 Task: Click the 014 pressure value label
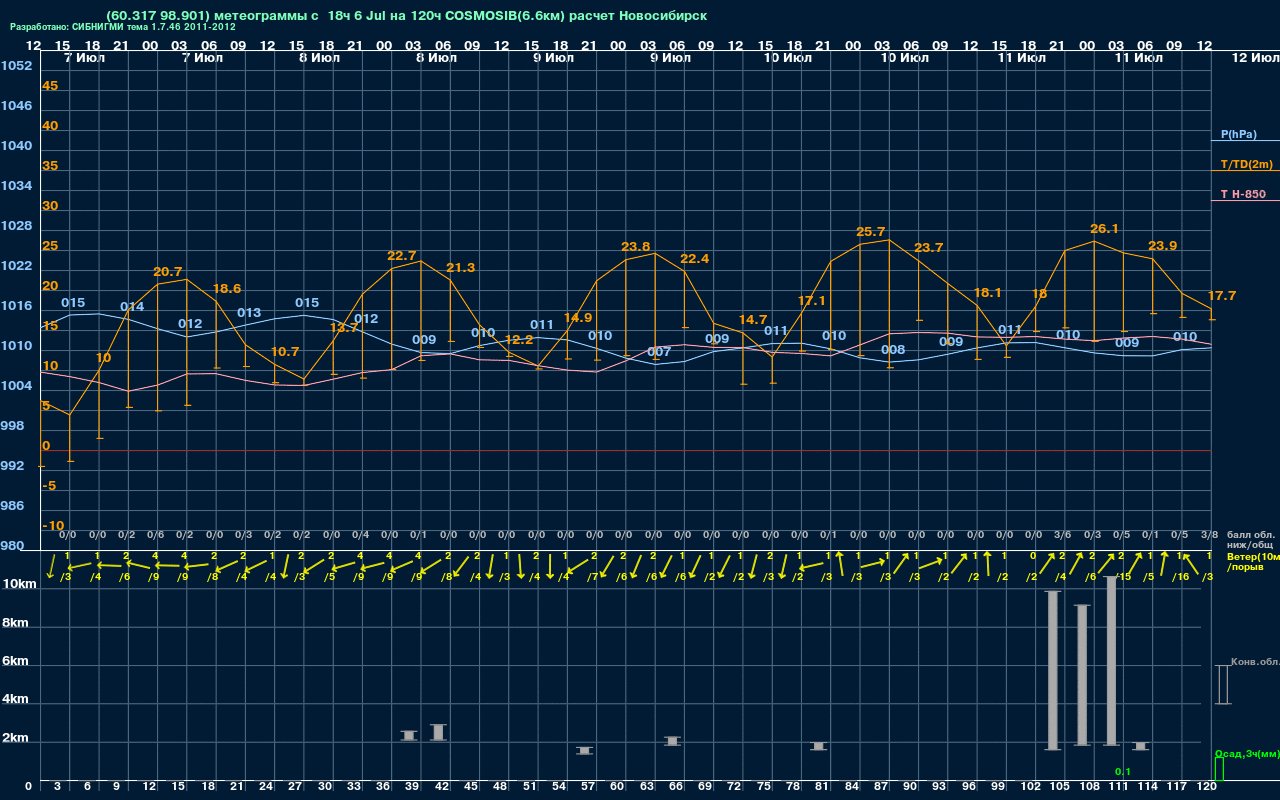click(x=132, y=307)
